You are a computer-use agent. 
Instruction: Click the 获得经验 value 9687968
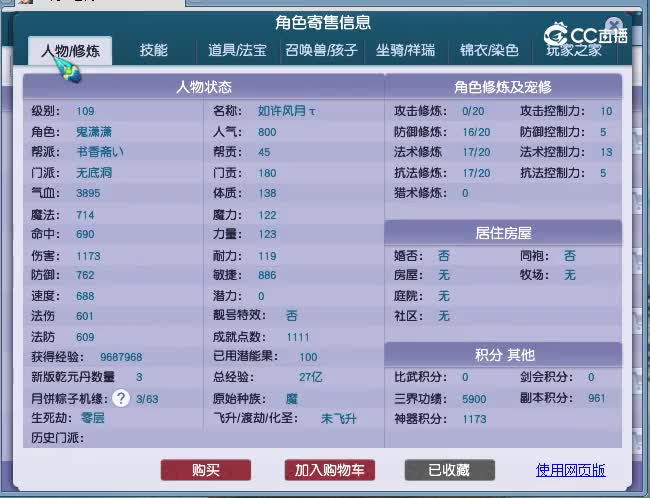point(121,357)
